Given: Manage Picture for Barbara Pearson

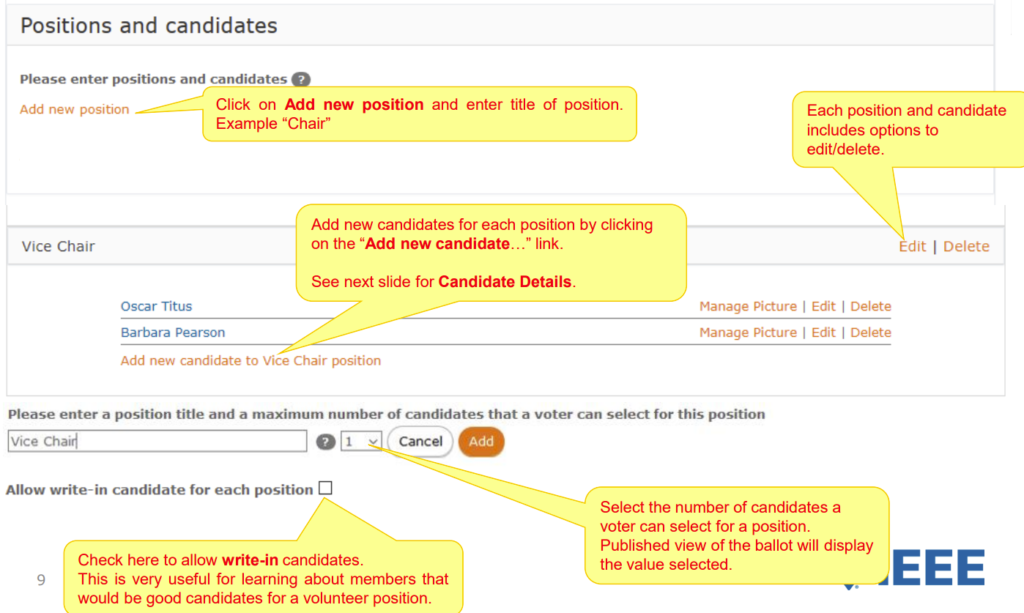Looking at the screenshot, I should point(748,332).
